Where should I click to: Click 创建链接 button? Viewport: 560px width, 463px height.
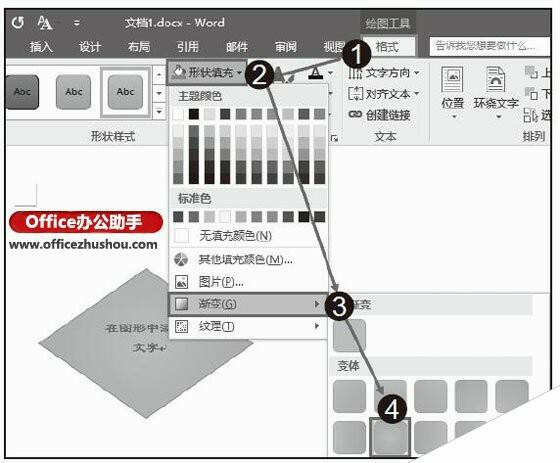(x=380, y=115)
